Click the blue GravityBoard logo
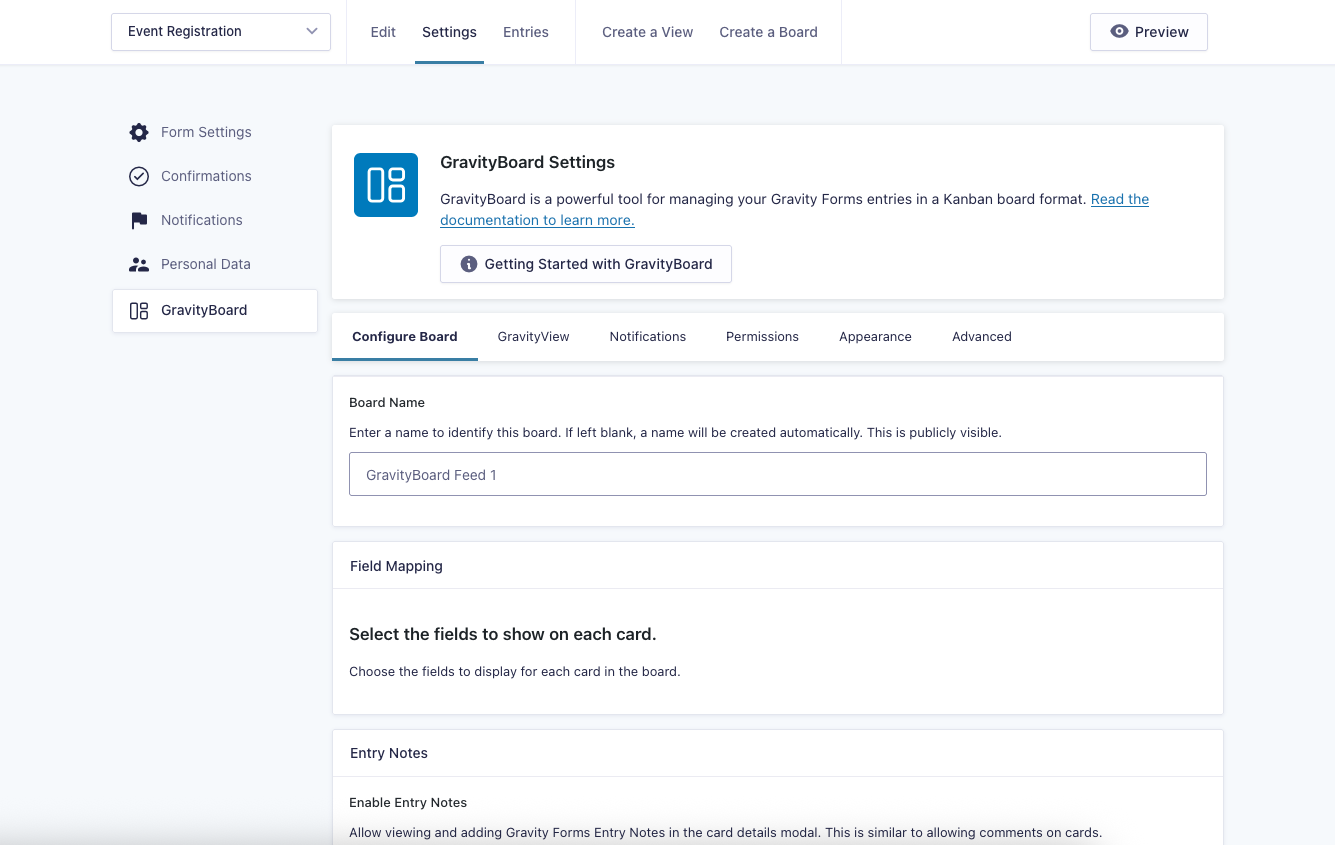 tap(386, 185)
